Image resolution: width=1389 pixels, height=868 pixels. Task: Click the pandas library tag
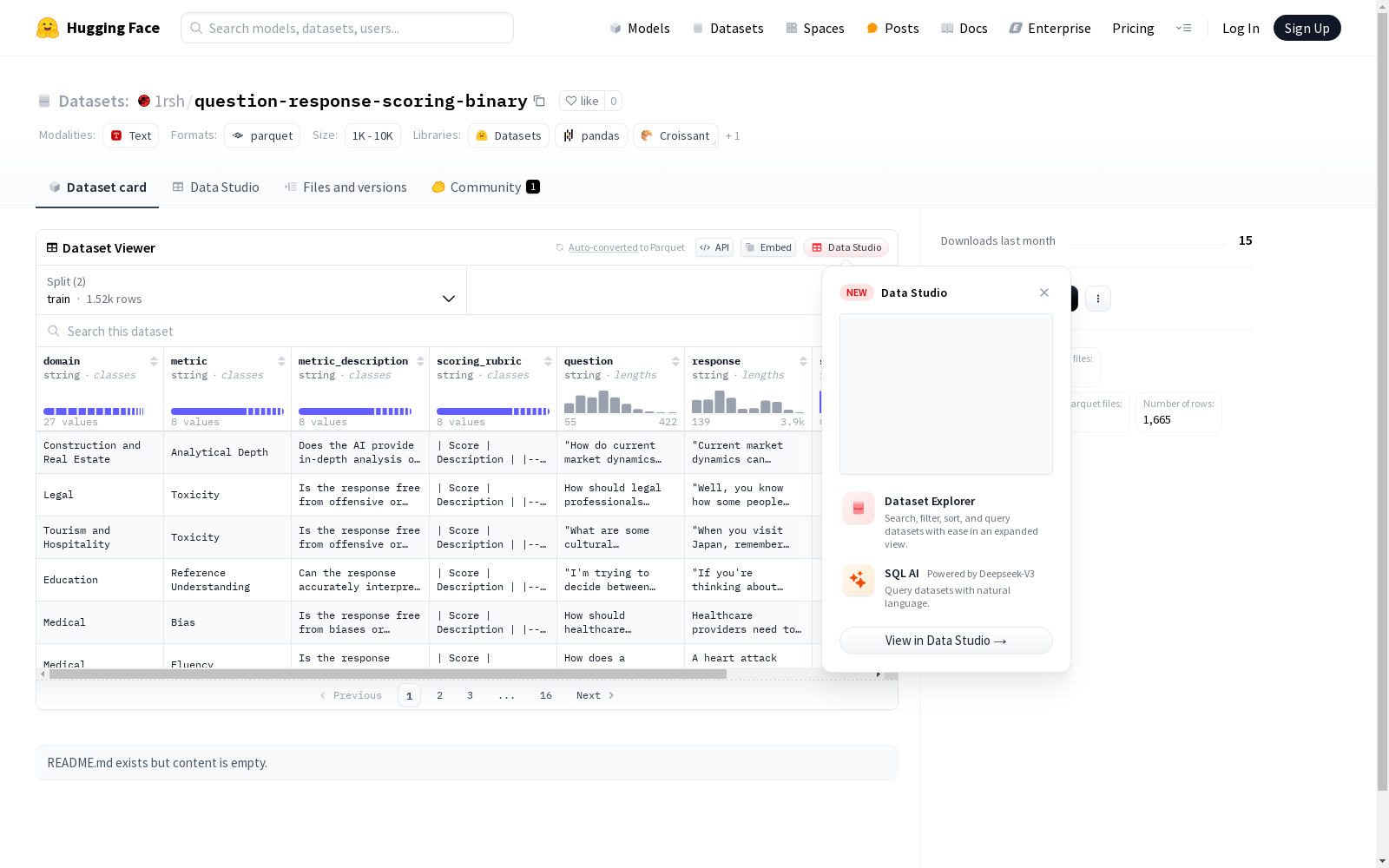pyautogui.click(x=591, y=135)
